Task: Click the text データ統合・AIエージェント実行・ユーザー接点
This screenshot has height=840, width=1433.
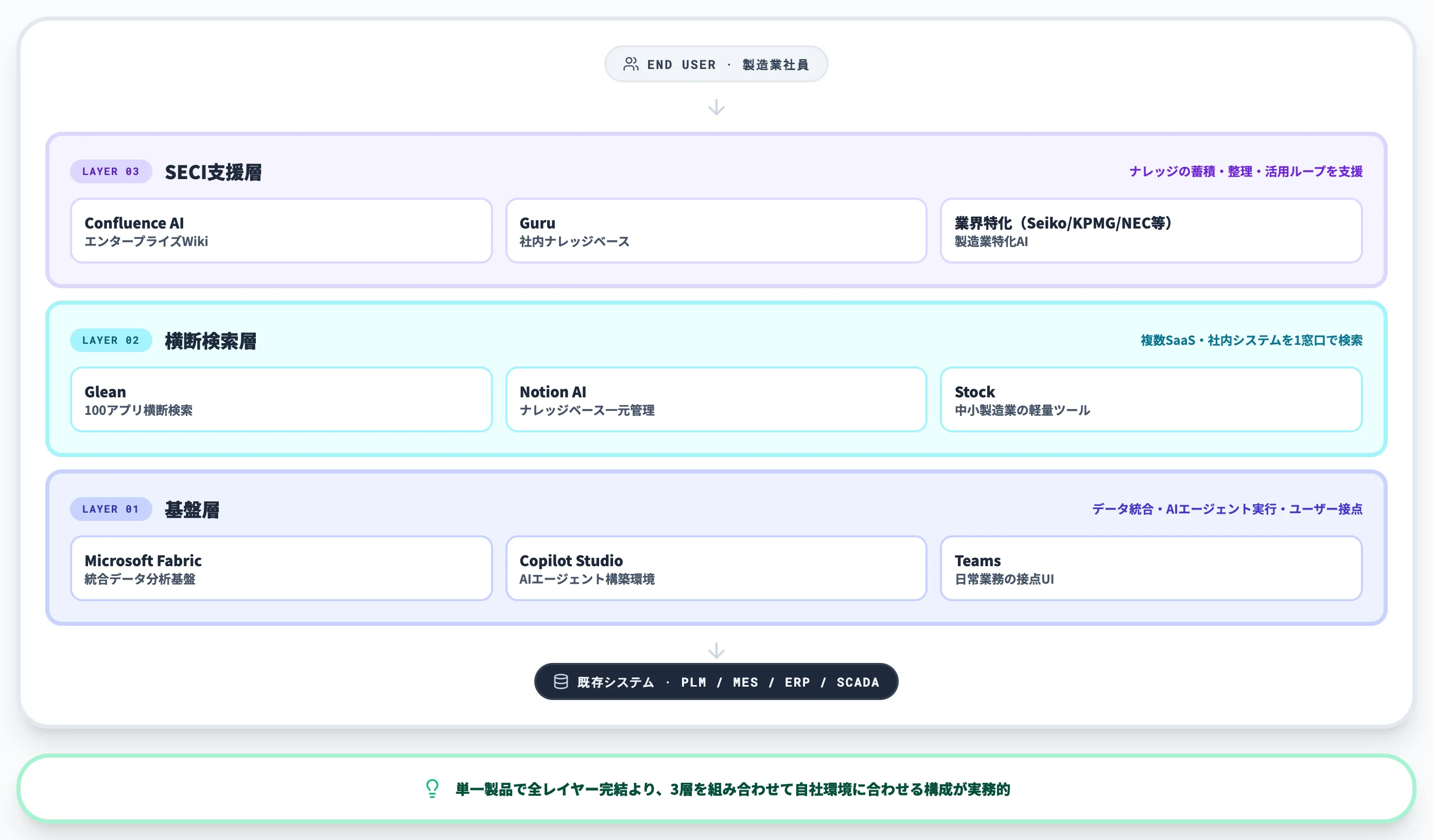Action: 1227,509
